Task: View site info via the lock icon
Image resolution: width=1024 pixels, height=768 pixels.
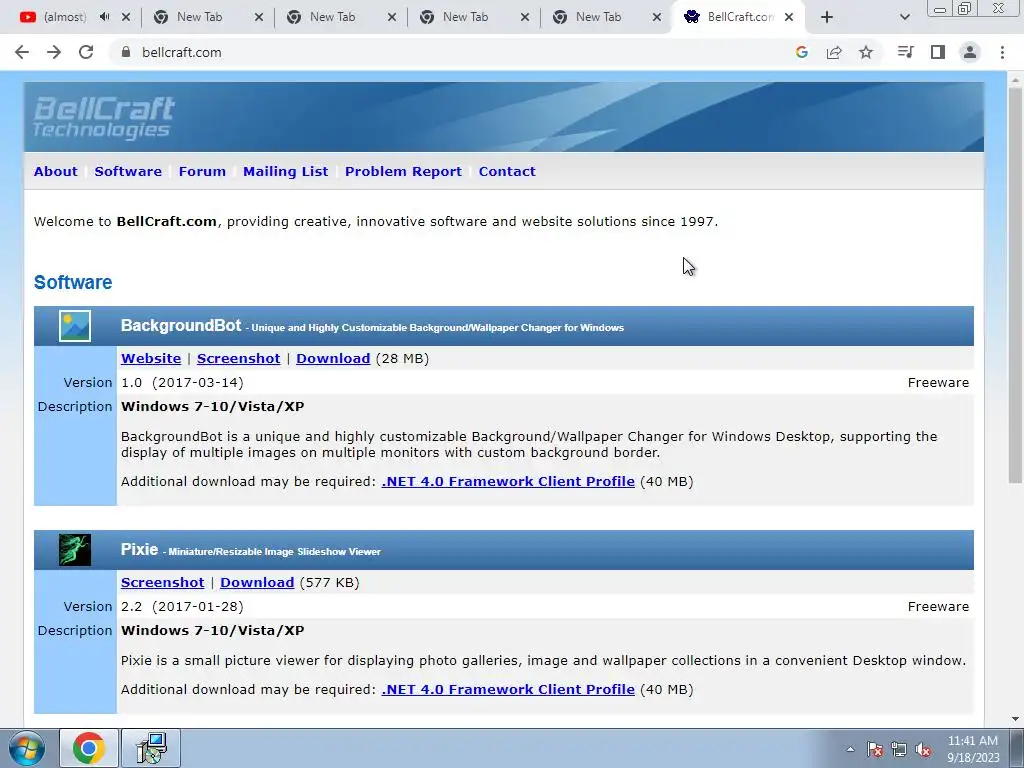Action: click(126, 52)
